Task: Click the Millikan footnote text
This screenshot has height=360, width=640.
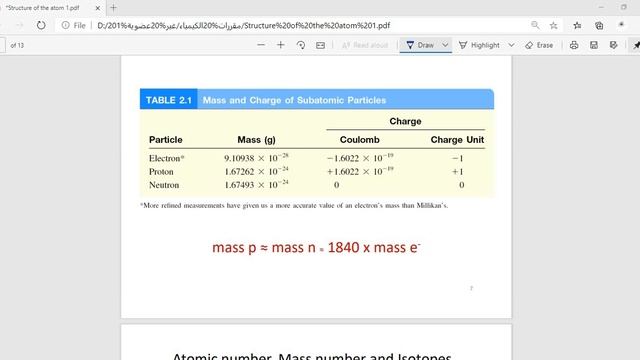Action: 294,205
